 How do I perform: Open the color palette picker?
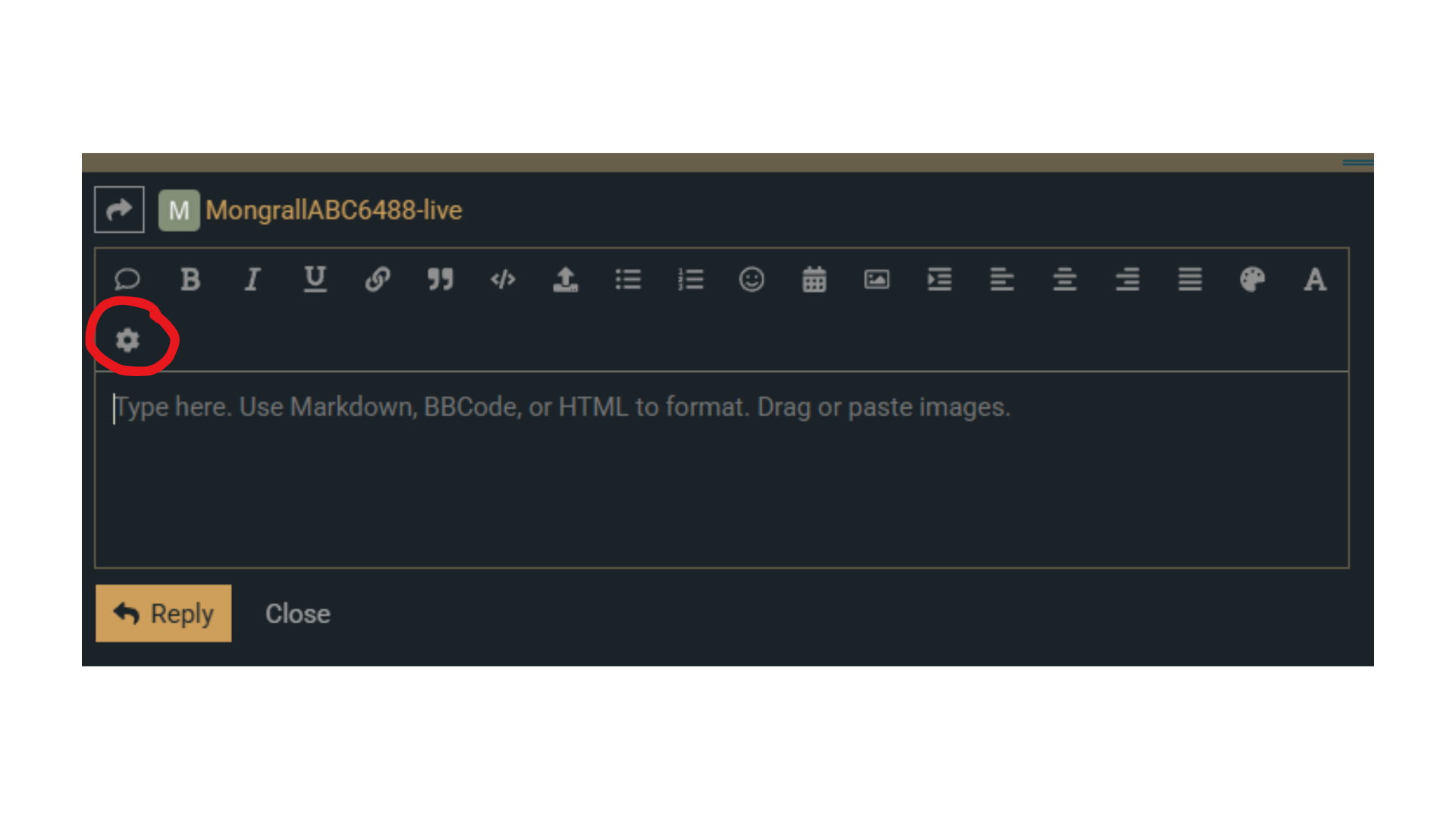pyautogui.click(x=1252, y=279)
